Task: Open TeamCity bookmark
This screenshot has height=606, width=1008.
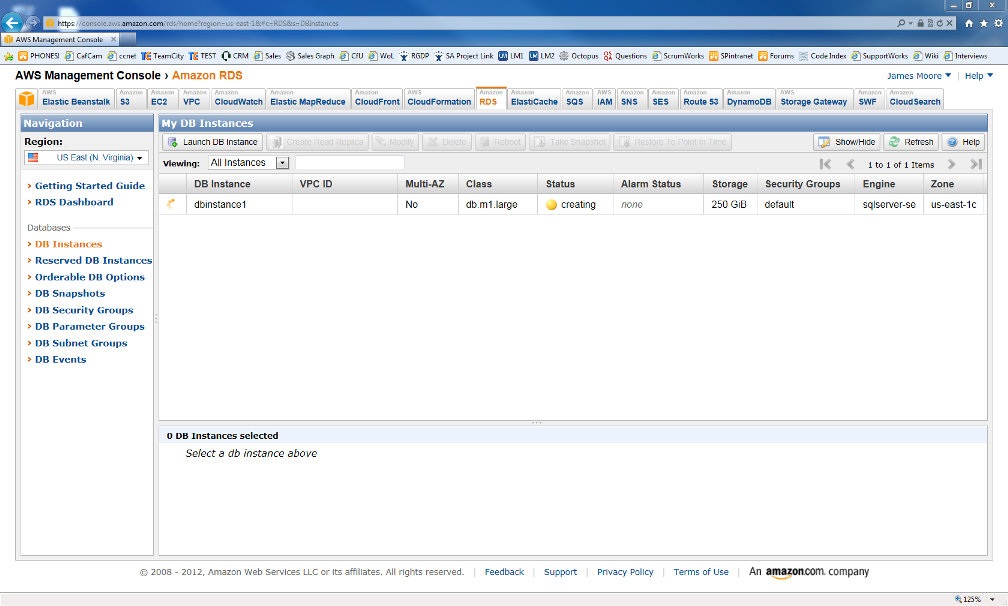Action: [x=162, y=56]
